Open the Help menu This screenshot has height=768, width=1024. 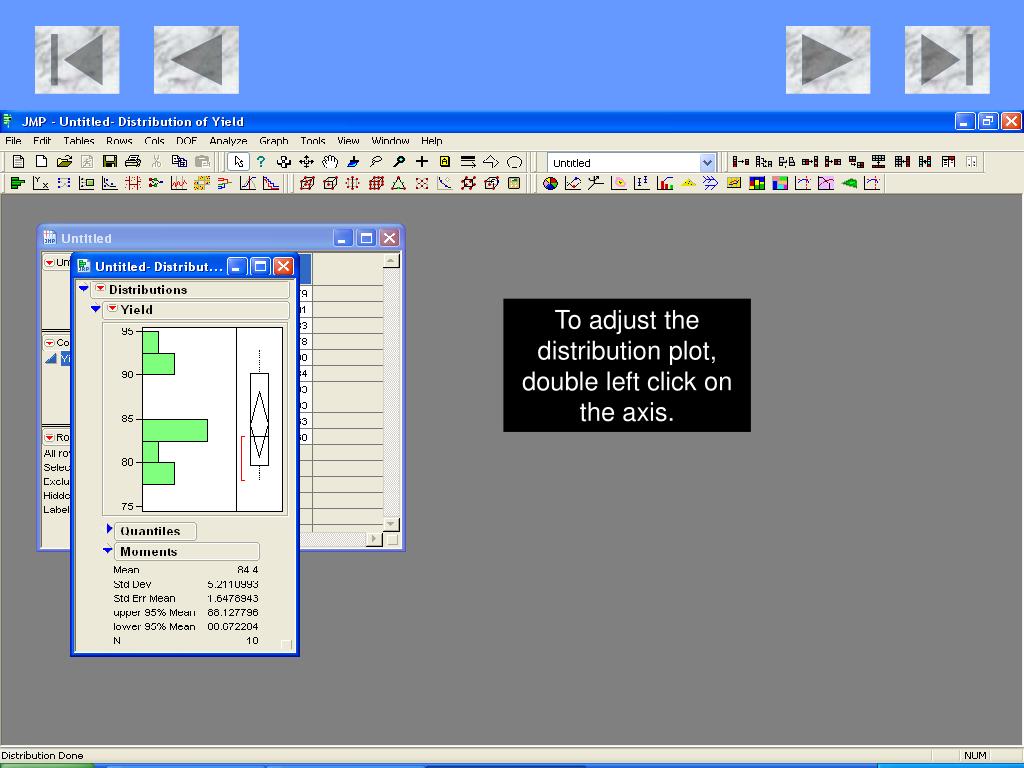coord(431,140)
